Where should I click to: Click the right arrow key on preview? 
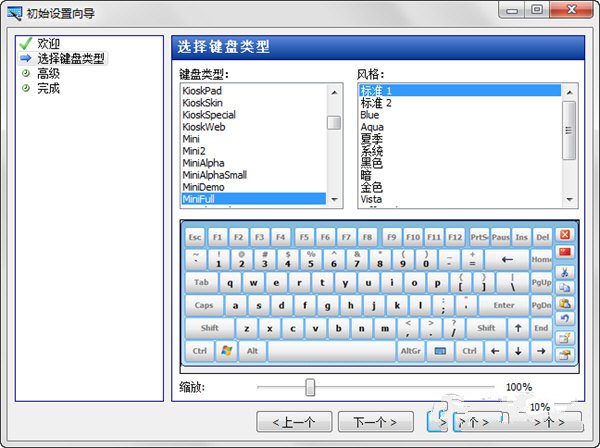click(541, 351)
